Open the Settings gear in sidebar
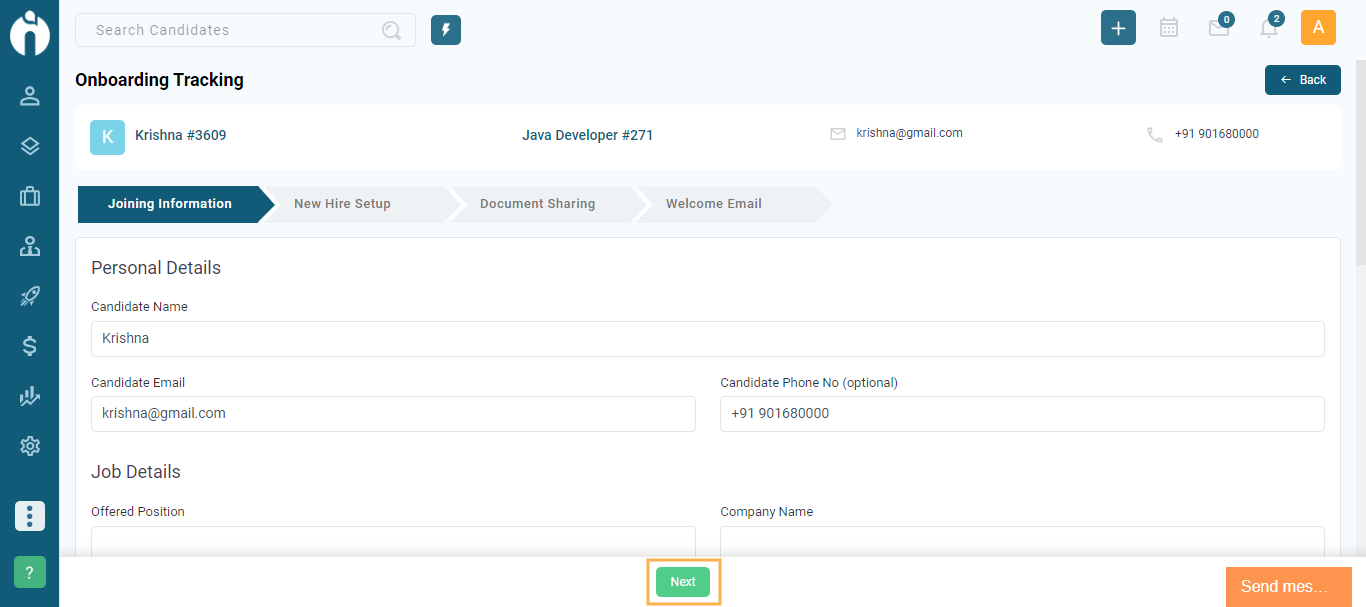This screenshot has width=1366, height=607. (x=30, y=446)
